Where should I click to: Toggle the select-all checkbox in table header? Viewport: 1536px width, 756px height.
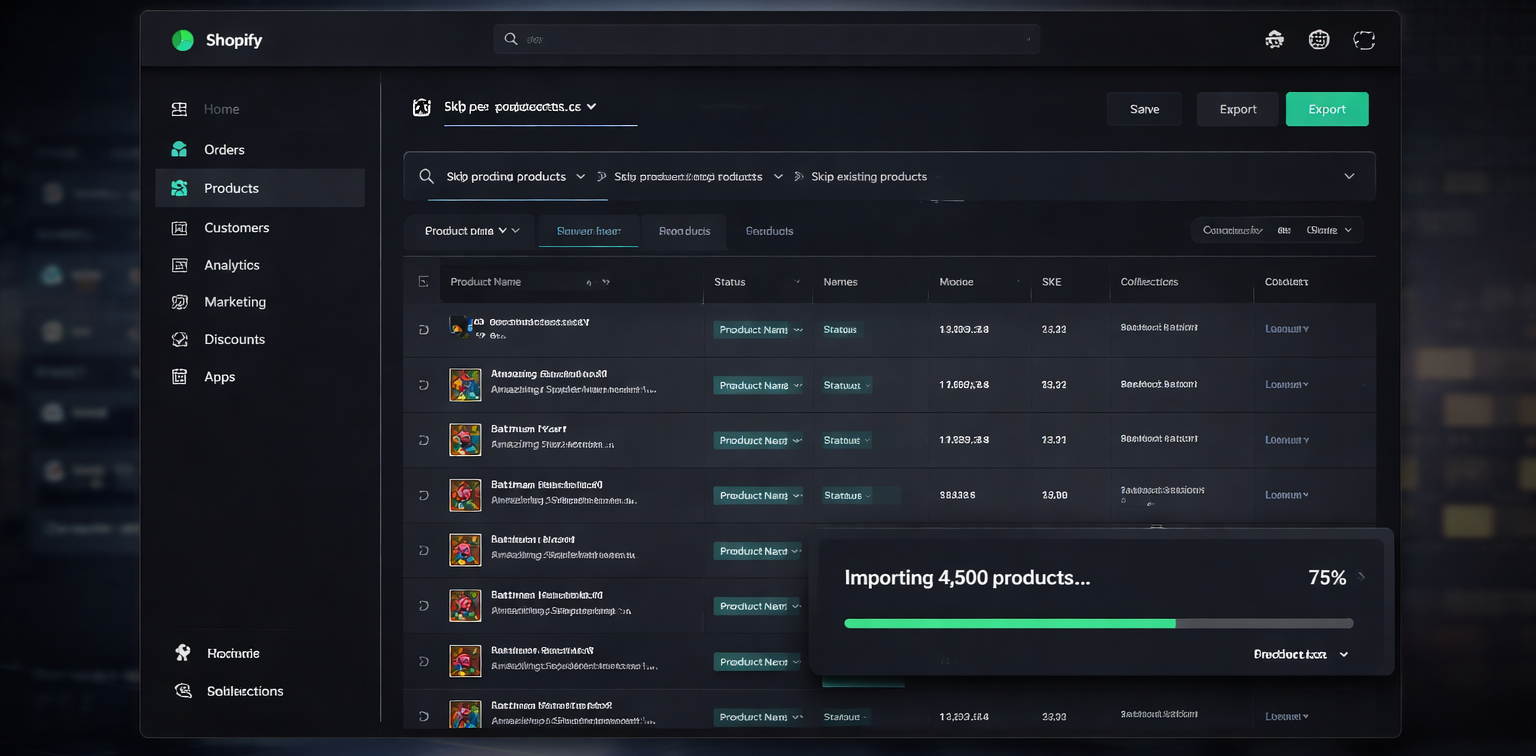pos(423,282)
